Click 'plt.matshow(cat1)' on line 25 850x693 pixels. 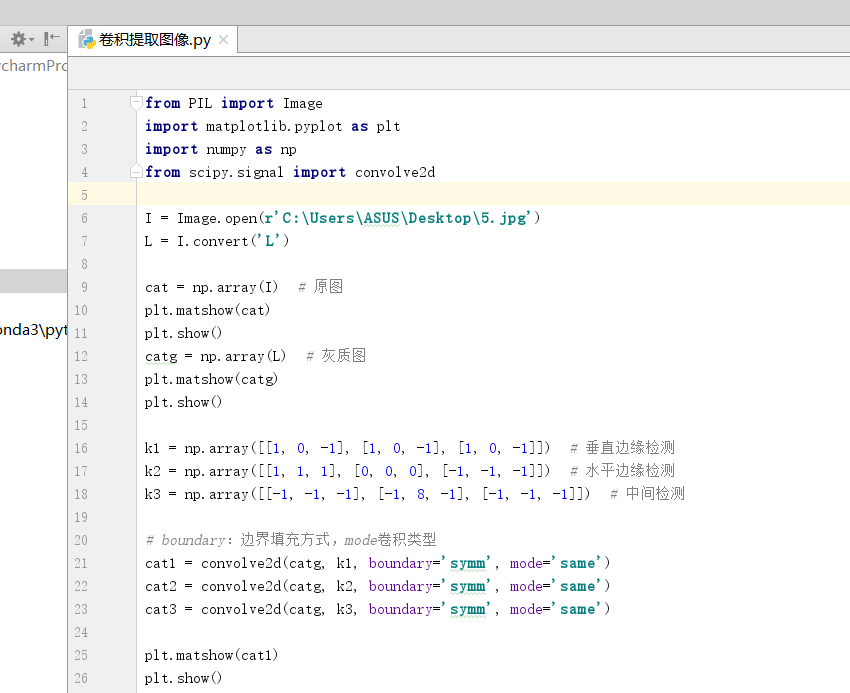click(211, 655)
